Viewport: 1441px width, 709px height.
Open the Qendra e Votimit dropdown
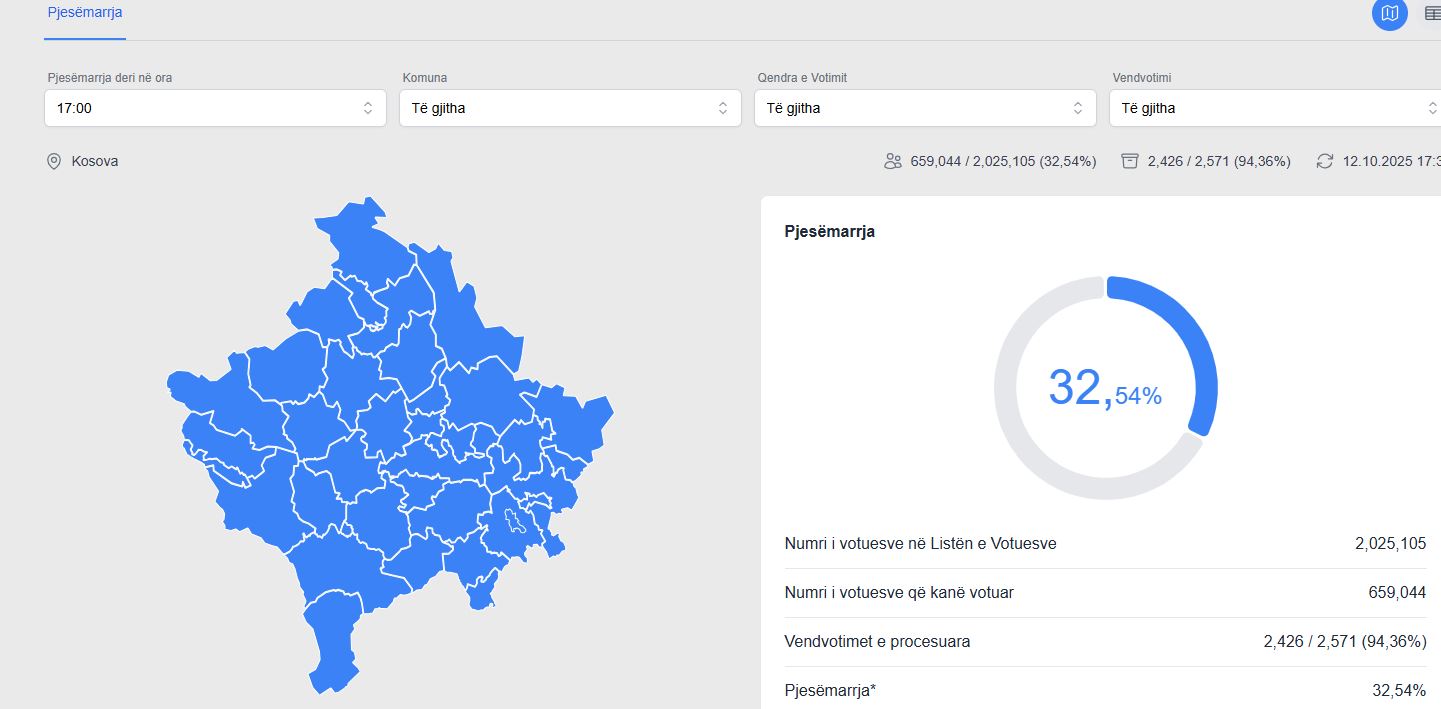pyautogui.click(x=925, y=108)
